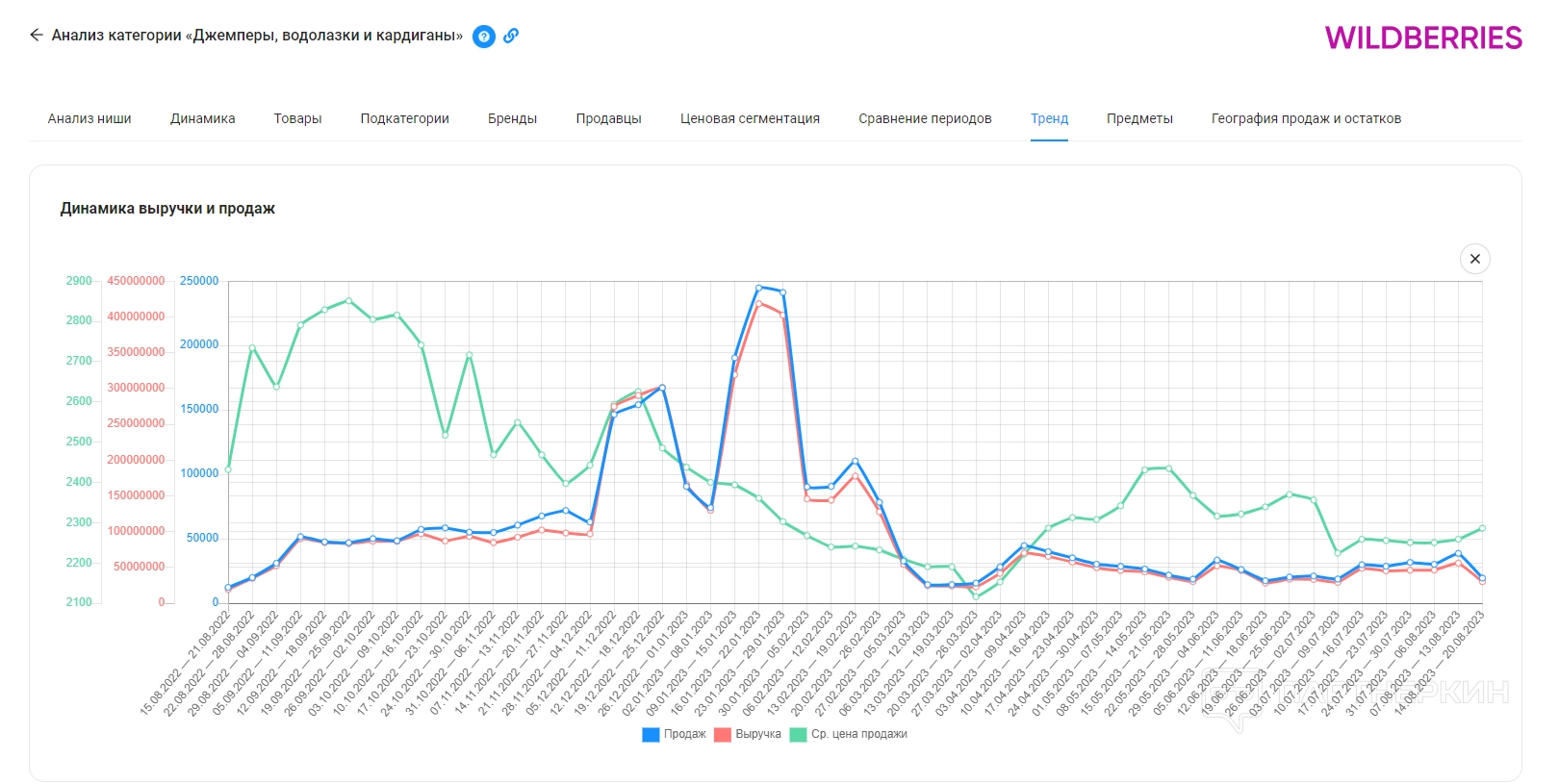Open the Сравнение периодов tab
The width and height of the screenshot is (1559, 784).
(925, 118)
